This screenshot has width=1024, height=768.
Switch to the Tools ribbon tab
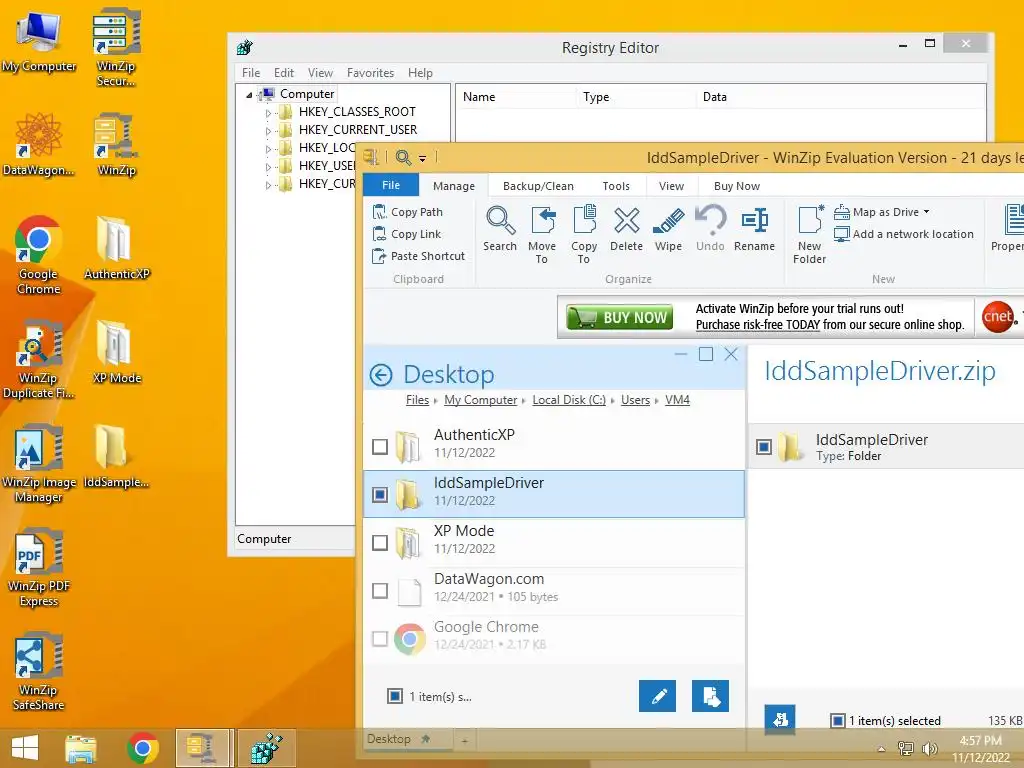616,186
